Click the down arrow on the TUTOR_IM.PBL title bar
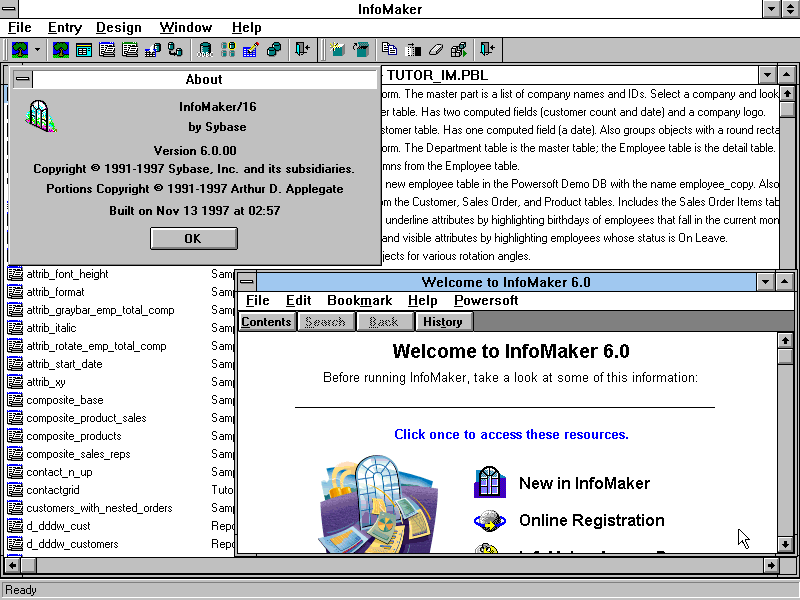Image resolution: width=800 pixels, height=600 pixels. (767, 76)
